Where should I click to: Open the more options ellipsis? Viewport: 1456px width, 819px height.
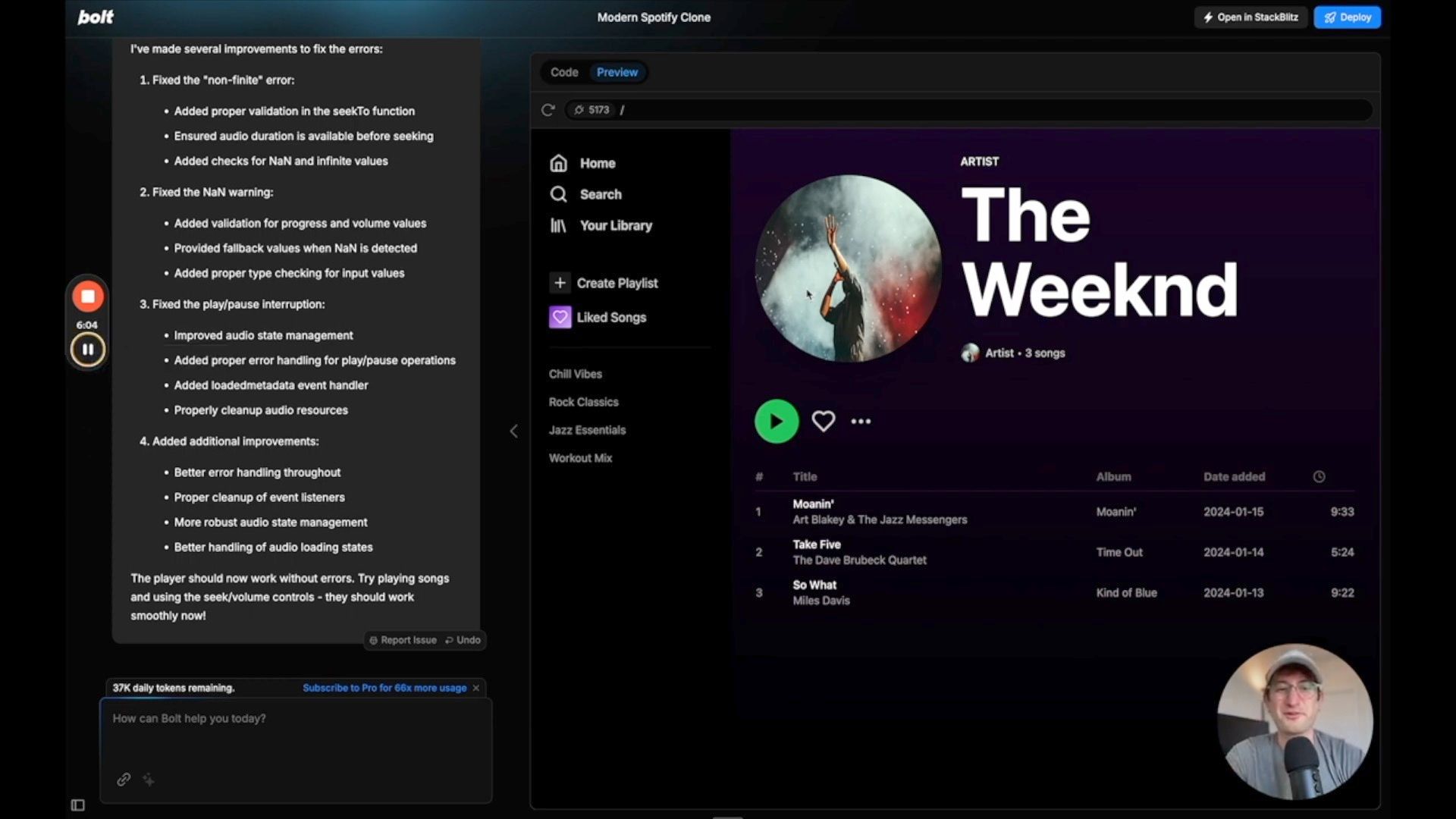click(861, 421)
